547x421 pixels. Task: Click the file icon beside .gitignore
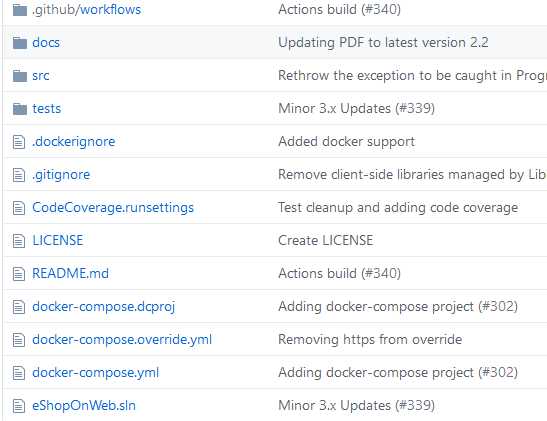[19, 175]
